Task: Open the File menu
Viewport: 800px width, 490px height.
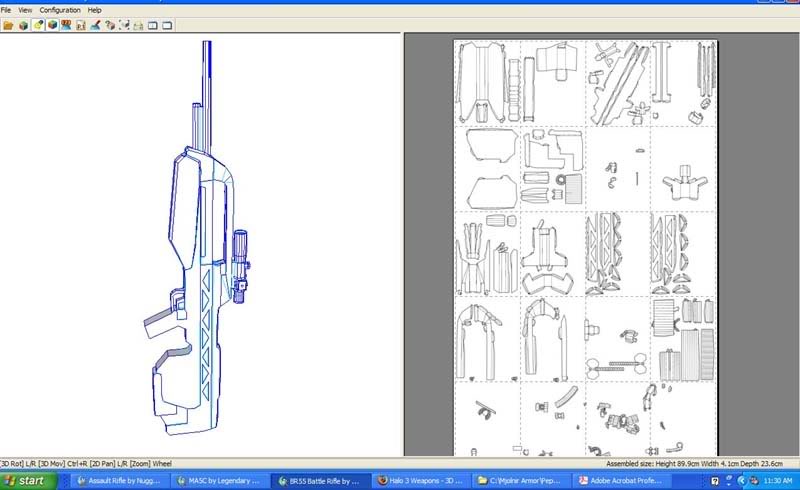Action: (6, 10)
